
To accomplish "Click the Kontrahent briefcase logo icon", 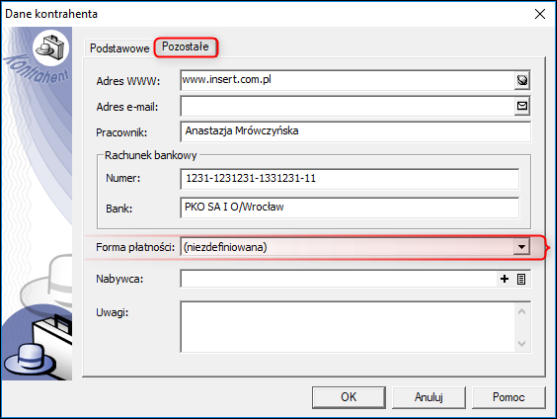I will tap(51, 48).
